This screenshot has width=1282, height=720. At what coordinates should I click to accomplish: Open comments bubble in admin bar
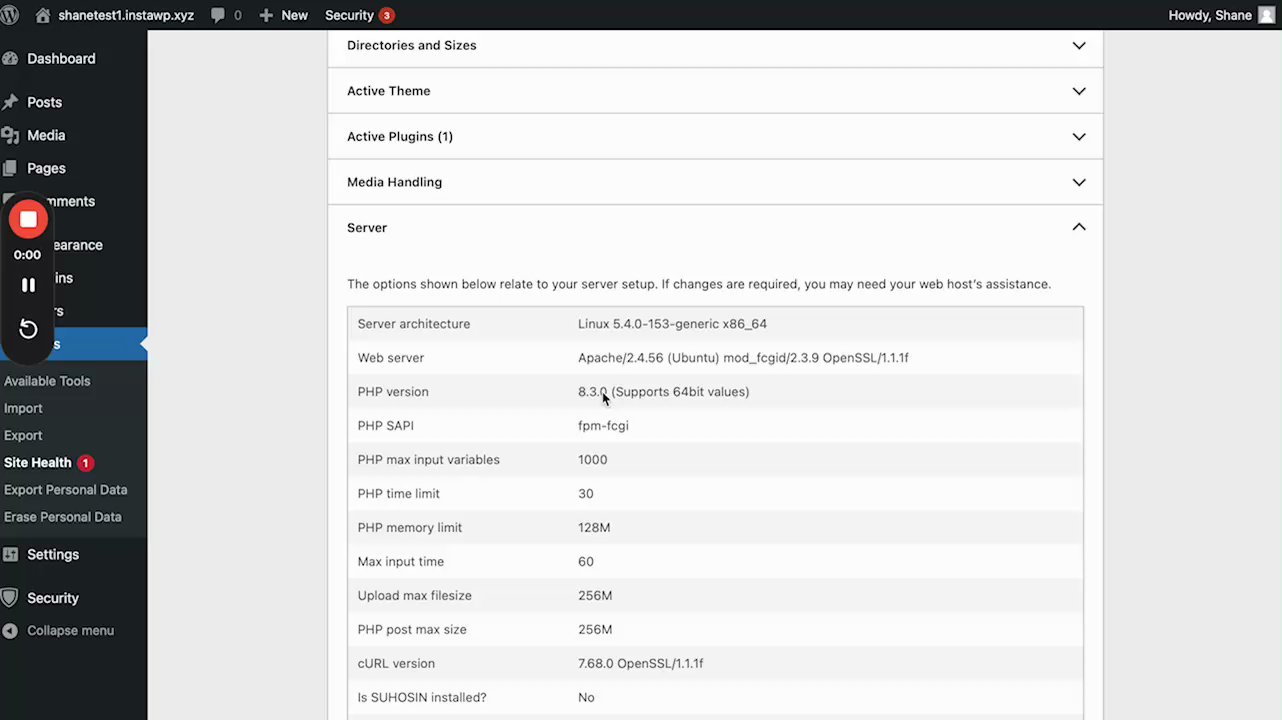tap(226, 15)
